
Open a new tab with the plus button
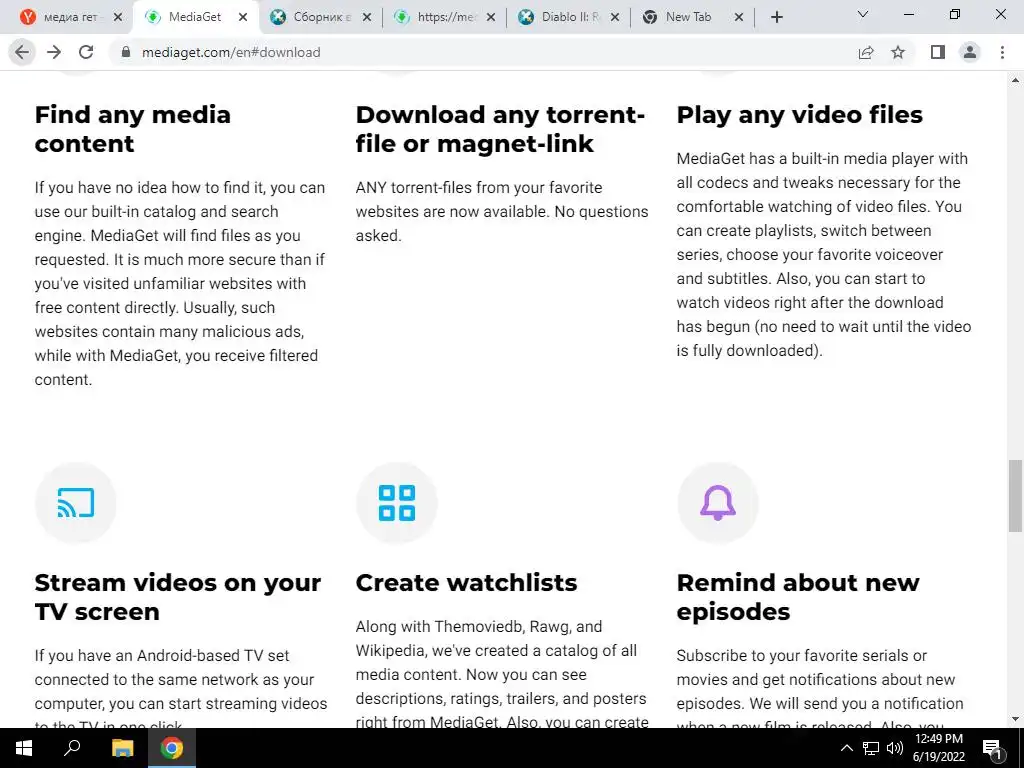pyautogui.click(x=776, y=17)
